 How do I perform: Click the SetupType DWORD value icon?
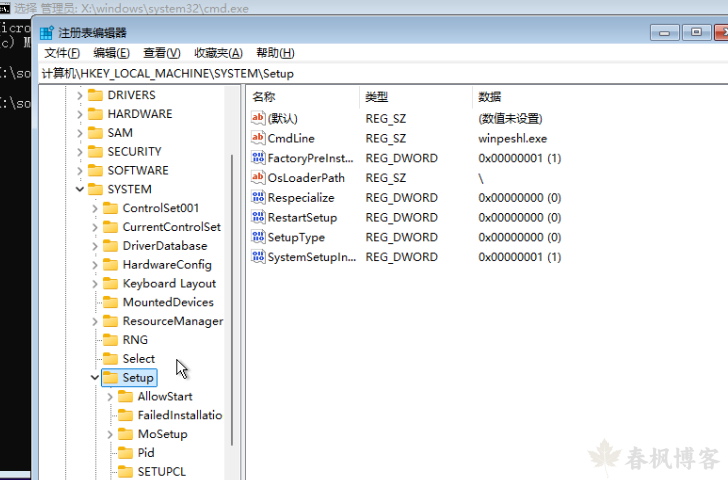click(258, 237)
